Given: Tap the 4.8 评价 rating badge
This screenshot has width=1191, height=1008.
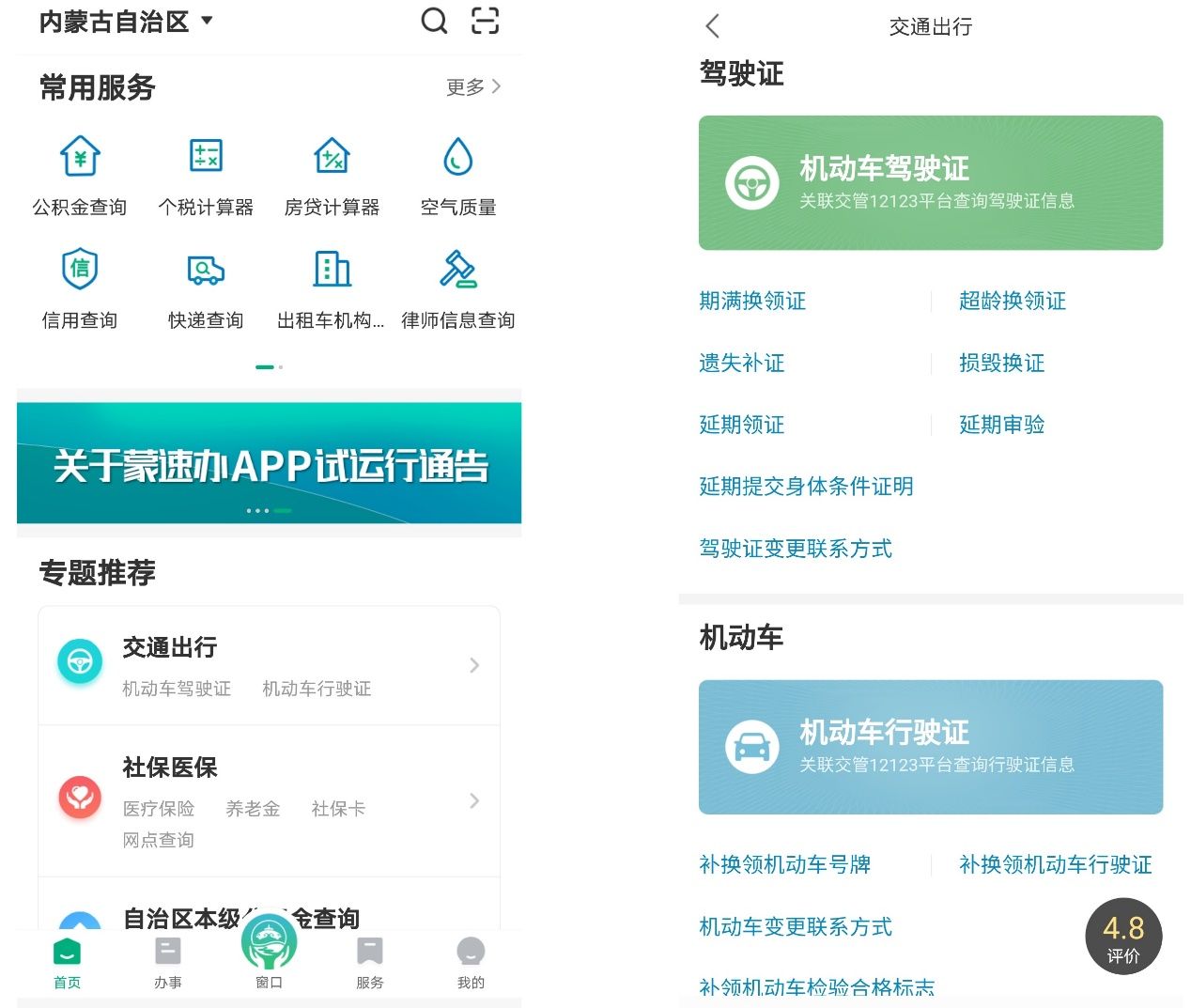Looking at the screenshot, I should [1123, 937].
